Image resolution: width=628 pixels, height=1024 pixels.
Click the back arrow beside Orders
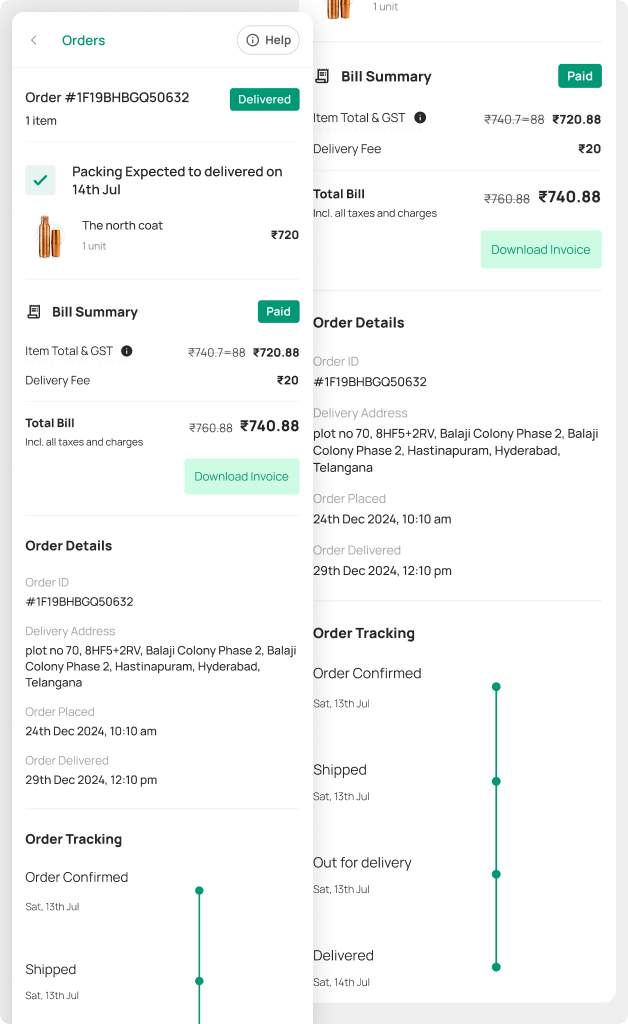coord(34,41)
